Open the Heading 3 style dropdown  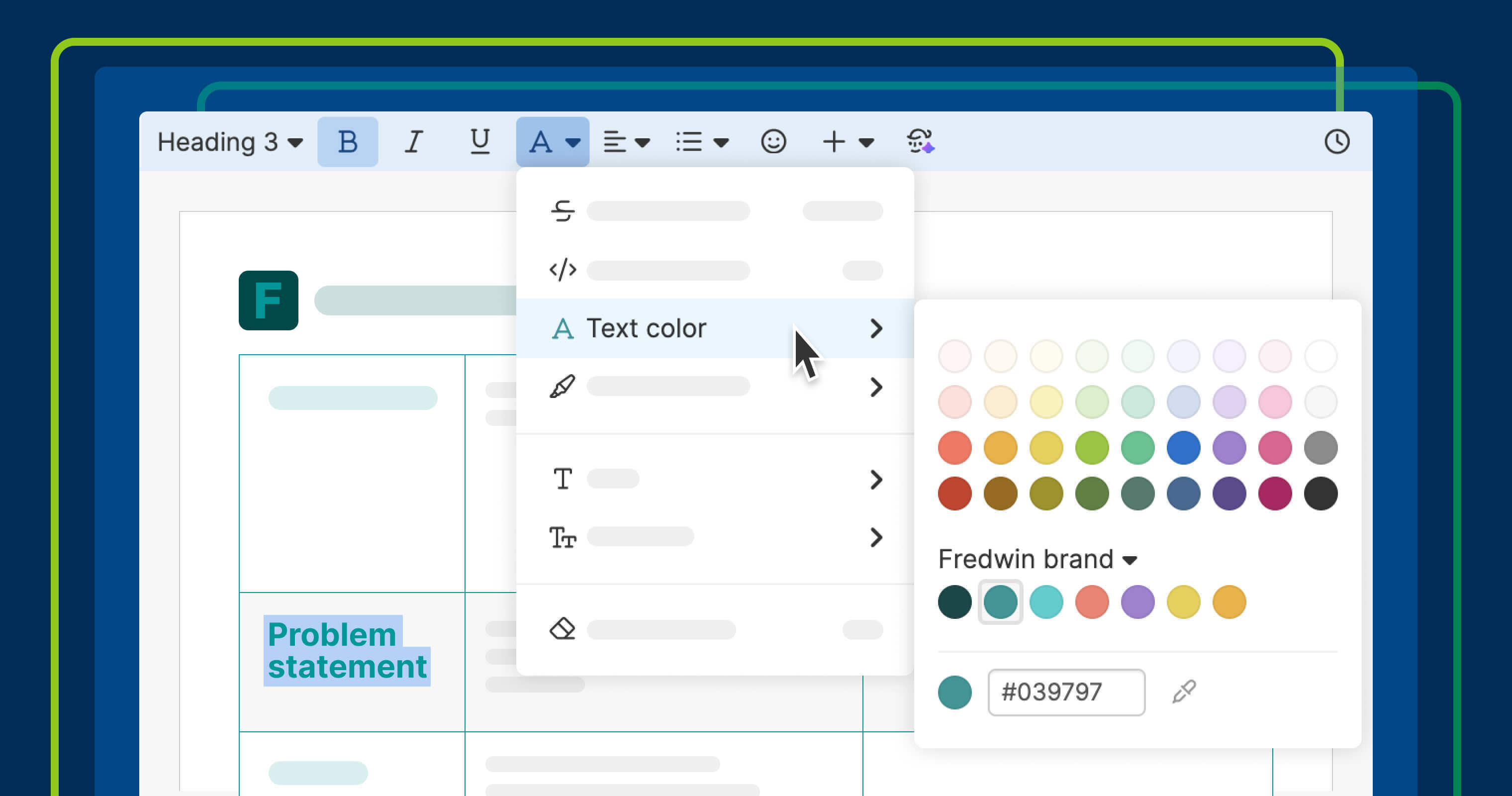(229, 141)
